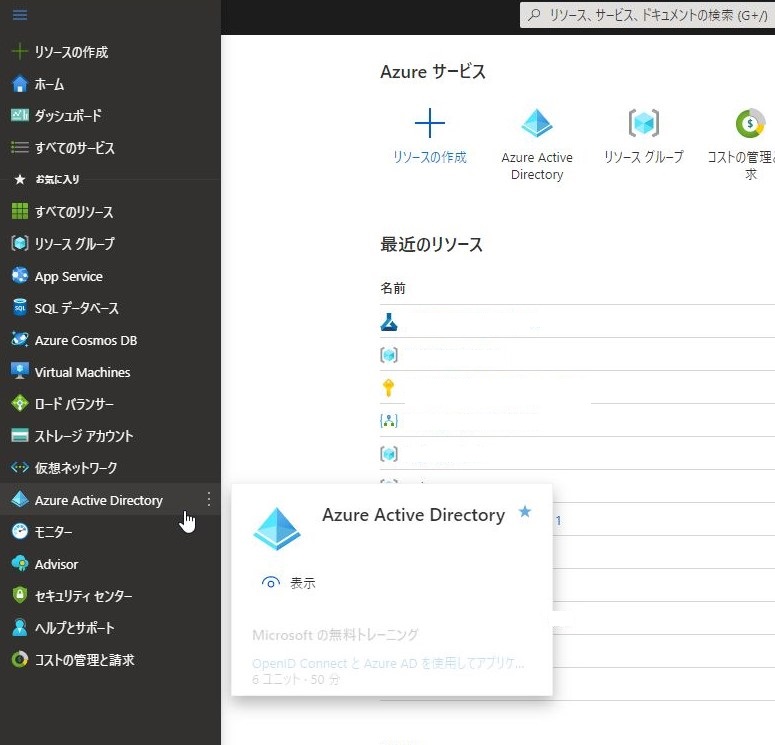775x745 pixels.
Task: Click the magnifier icon in the search box
Action: coord(534,15)
